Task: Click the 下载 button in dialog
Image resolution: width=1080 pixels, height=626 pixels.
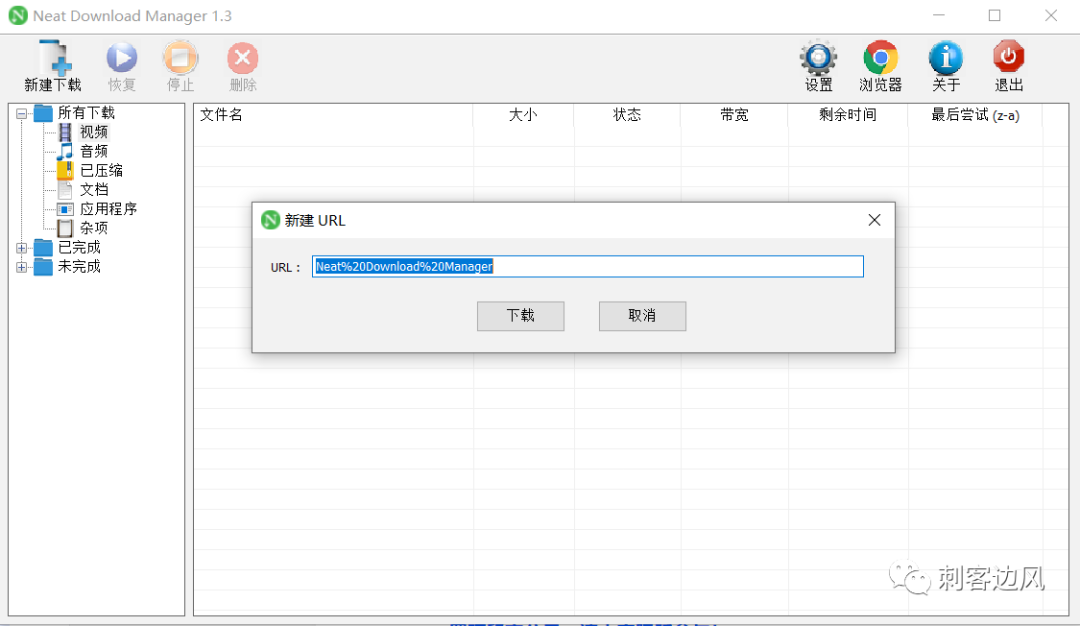Action: click(521, 315)
